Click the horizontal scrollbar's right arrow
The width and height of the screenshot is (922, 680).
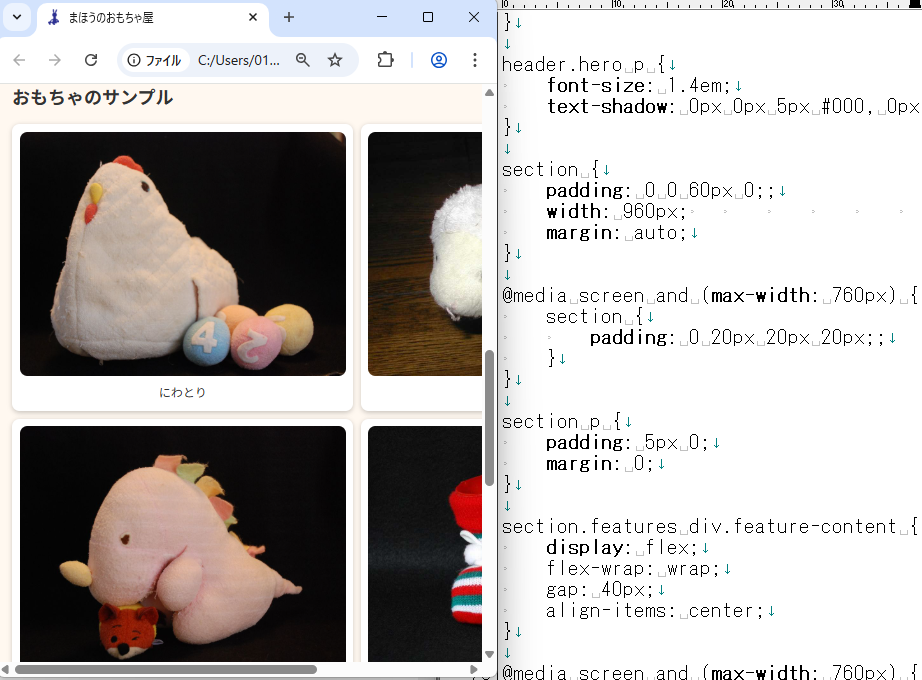[474, 669]
